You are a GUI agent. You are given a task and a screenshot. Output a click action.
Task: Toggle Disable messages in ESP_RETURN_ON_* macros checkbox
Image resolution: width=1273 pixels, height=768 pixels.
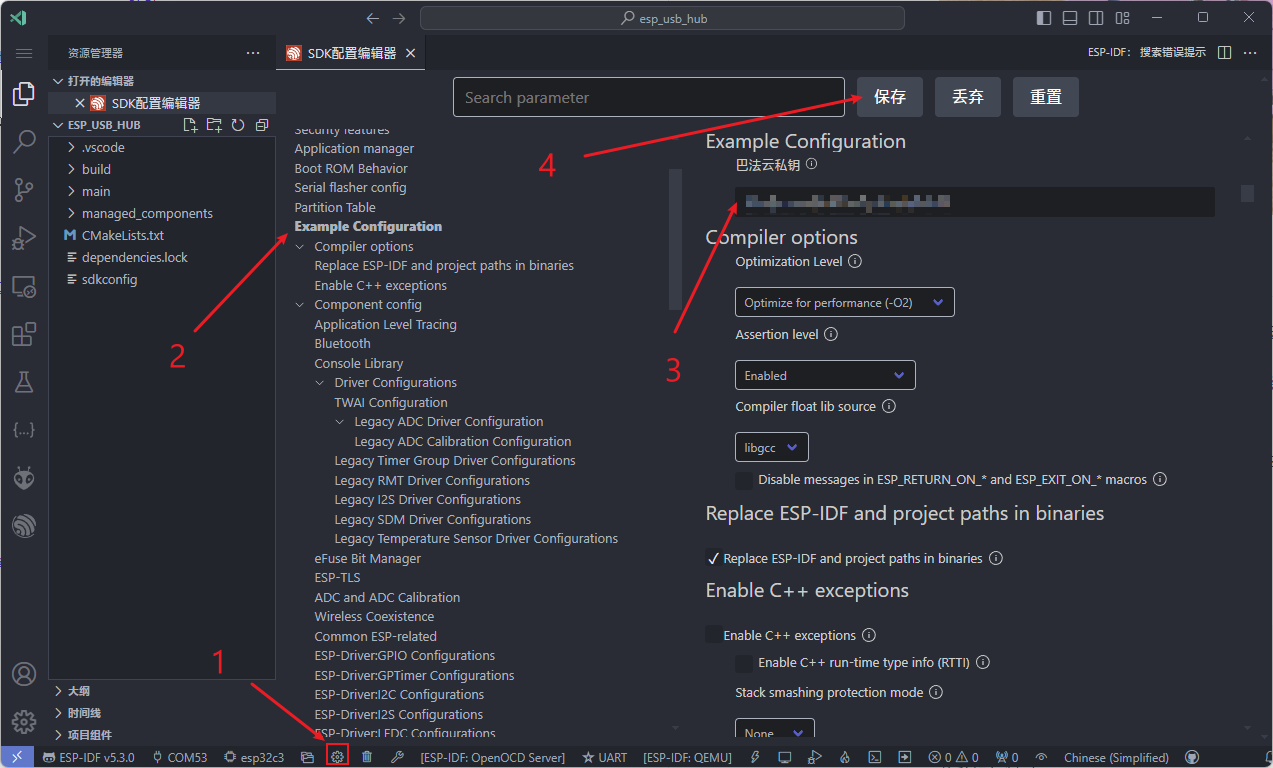pyautogui.click(x=744, y=480)
